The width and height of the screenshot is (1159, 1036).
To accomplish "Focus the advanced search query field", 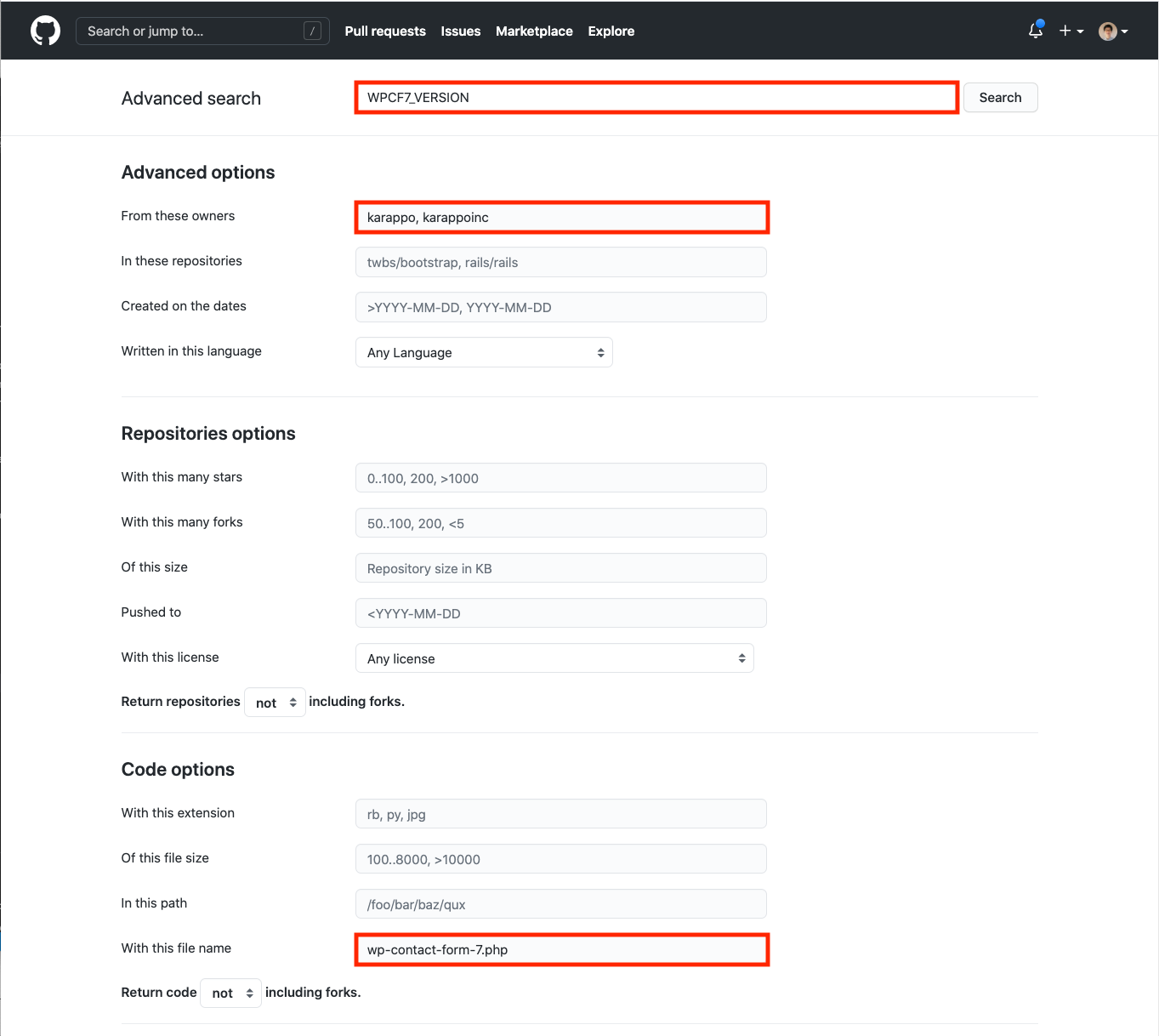I will [x=656, y=98].
